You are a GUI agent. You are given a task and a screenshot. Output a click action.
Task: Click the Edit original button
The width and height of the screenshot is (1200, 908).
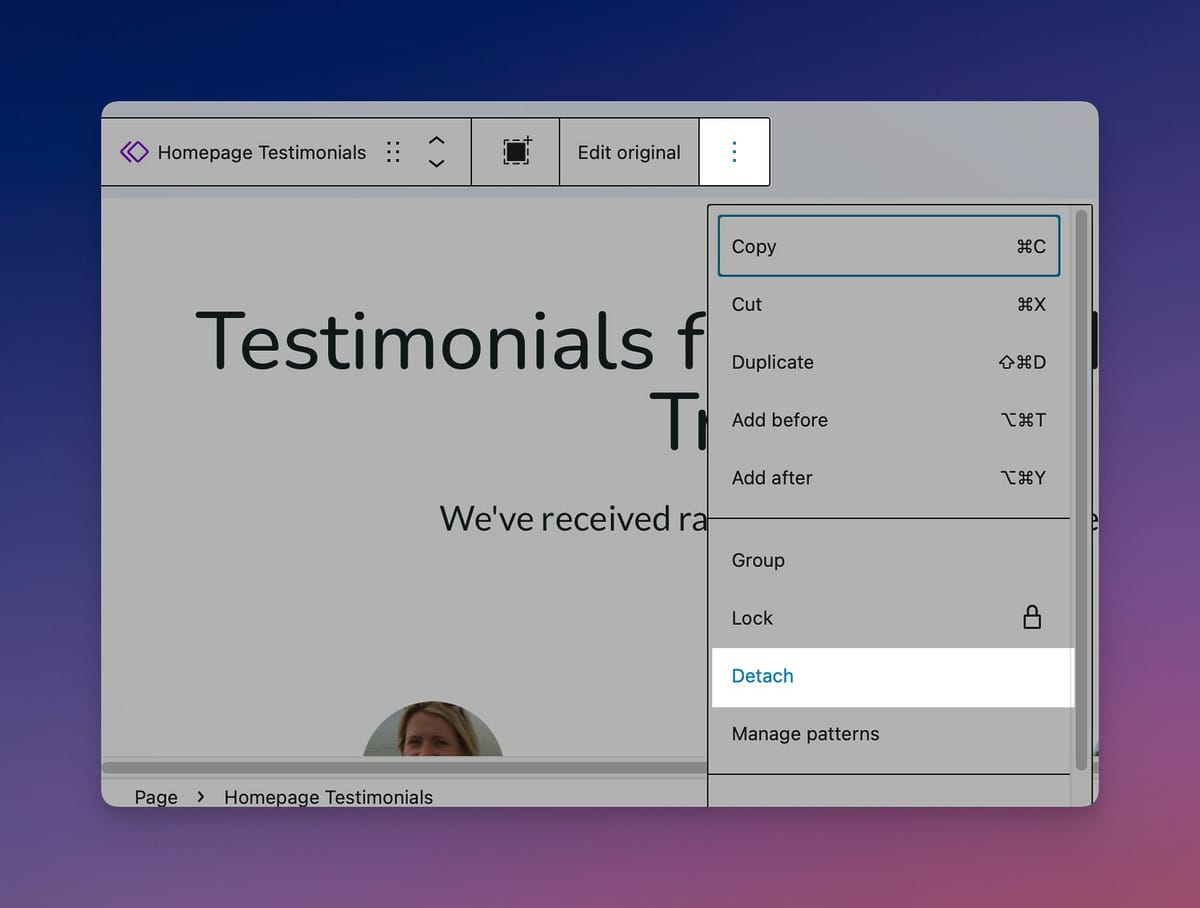pos(629,152)
